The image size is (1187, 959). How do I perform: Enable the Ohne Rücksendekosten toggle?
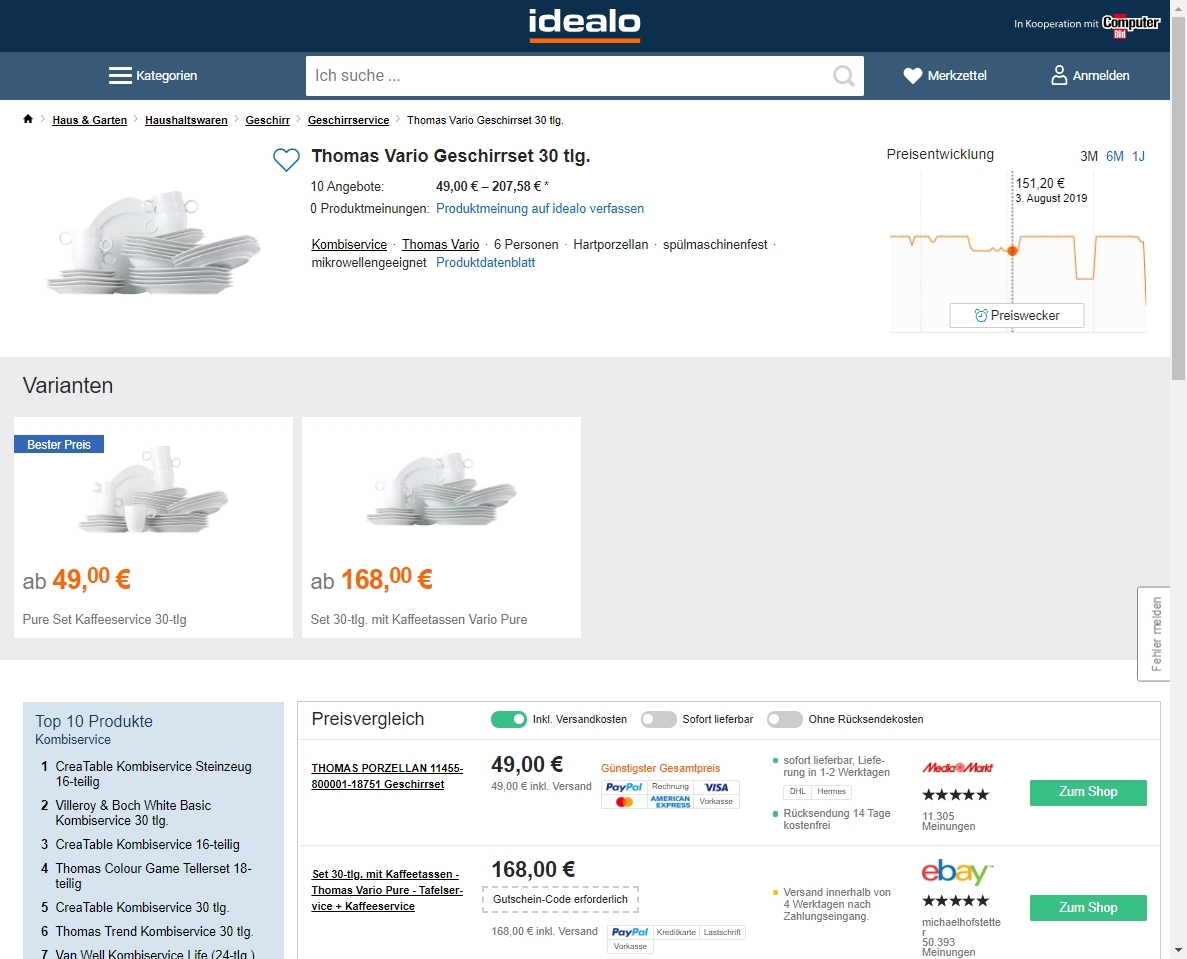tap(785, 719)
